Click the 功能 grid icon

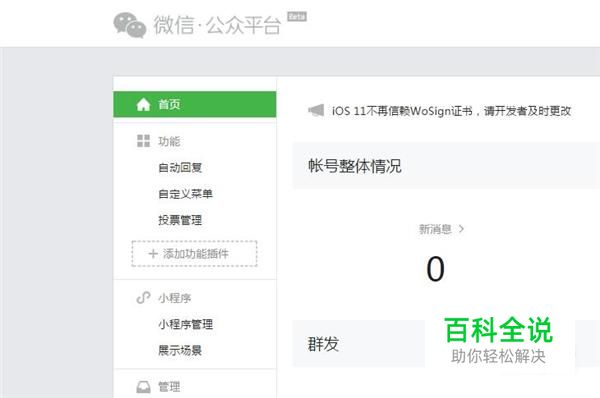(x=143, y=141)
